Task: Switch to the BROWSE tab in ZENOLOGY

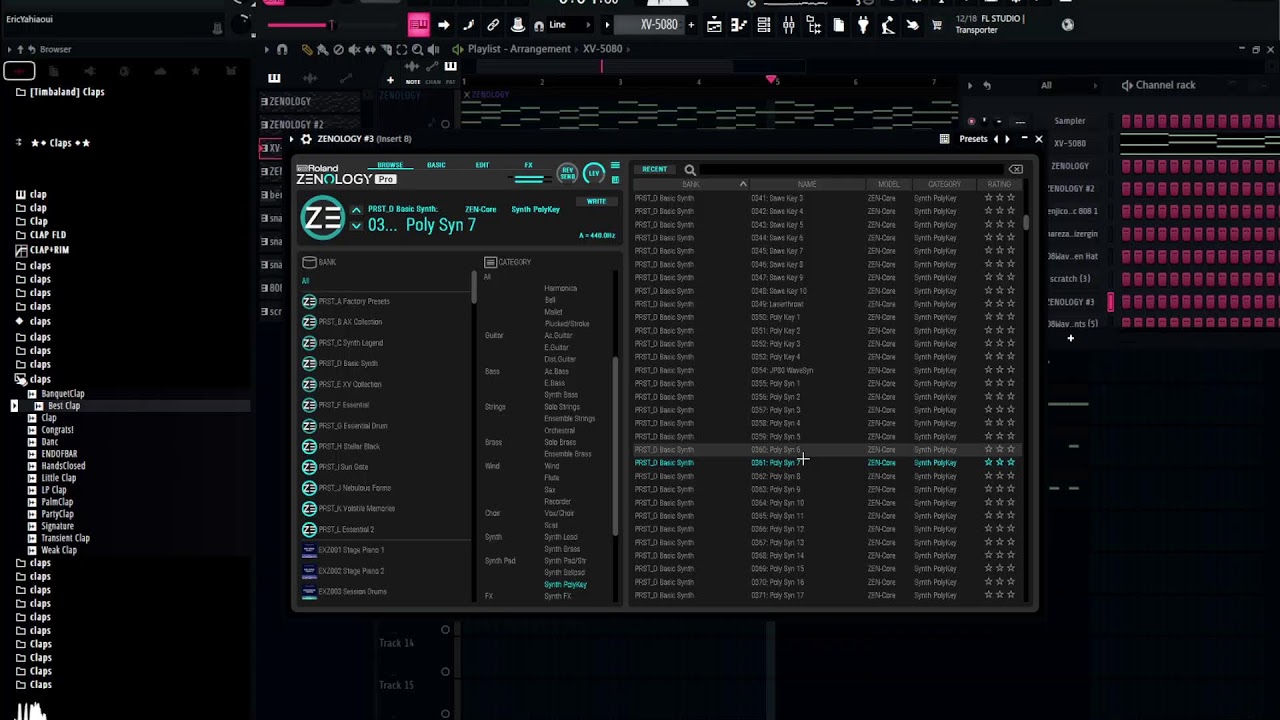Action: point(390,165)
